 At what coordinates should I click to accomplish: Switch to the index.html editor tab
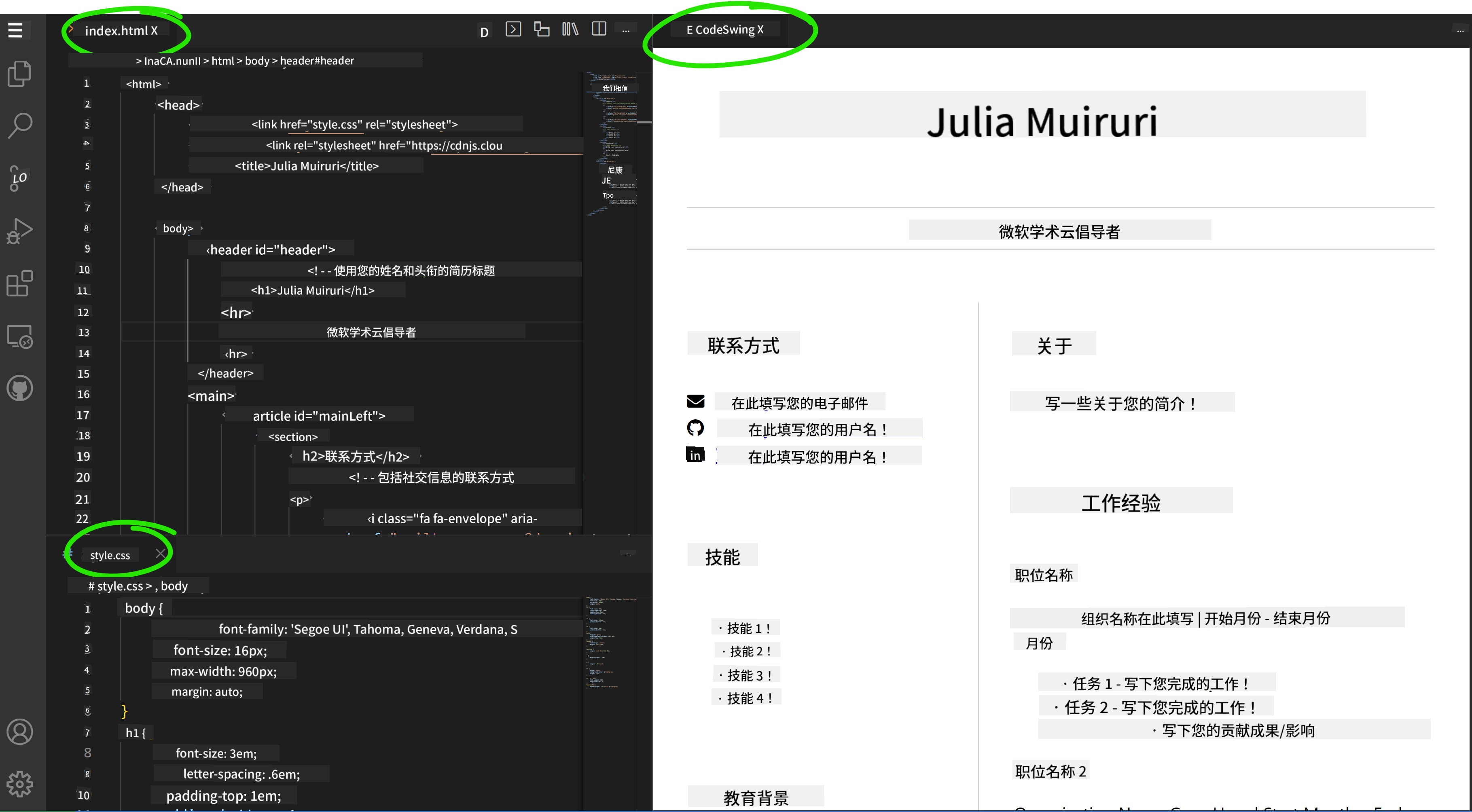coord(116,31)
